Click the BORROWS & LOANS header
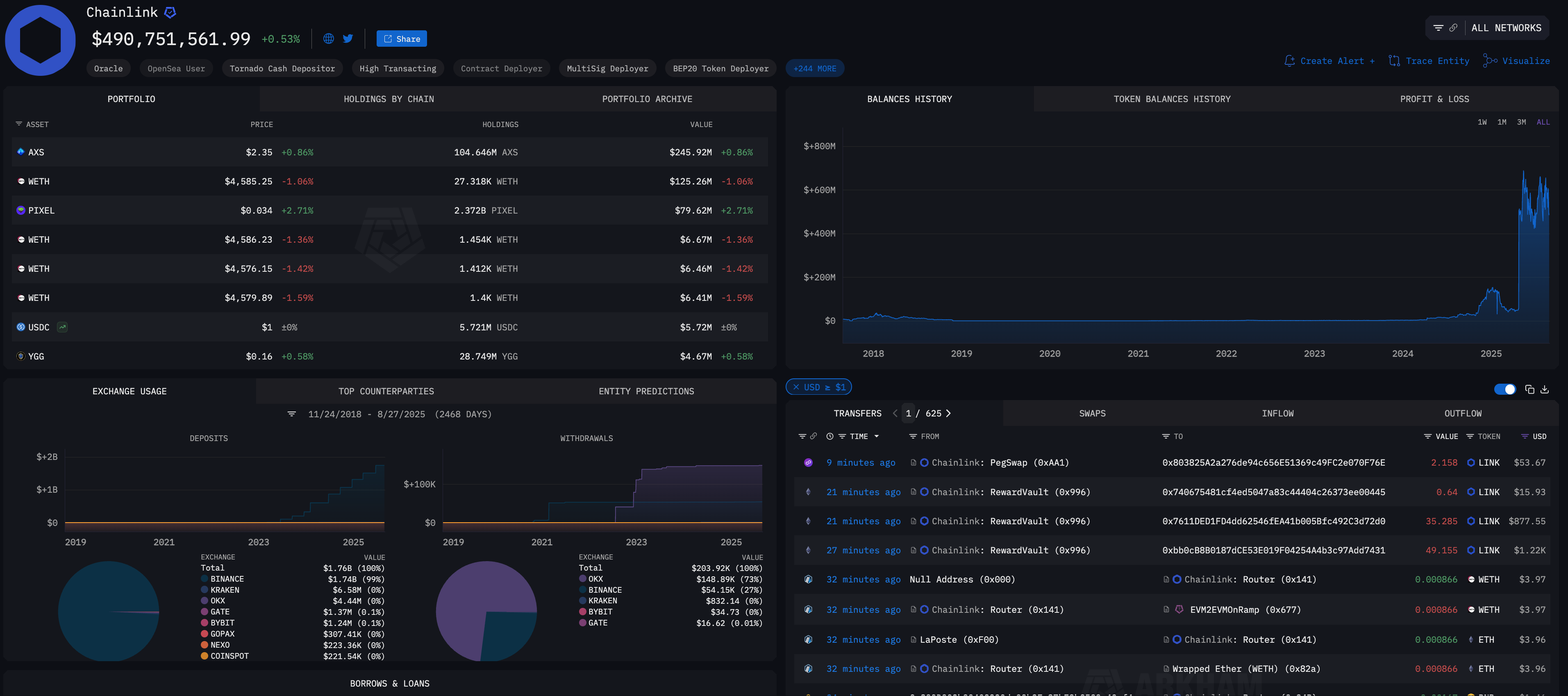1568x696 pixels. pyautogui.click(x=390, y=683)
